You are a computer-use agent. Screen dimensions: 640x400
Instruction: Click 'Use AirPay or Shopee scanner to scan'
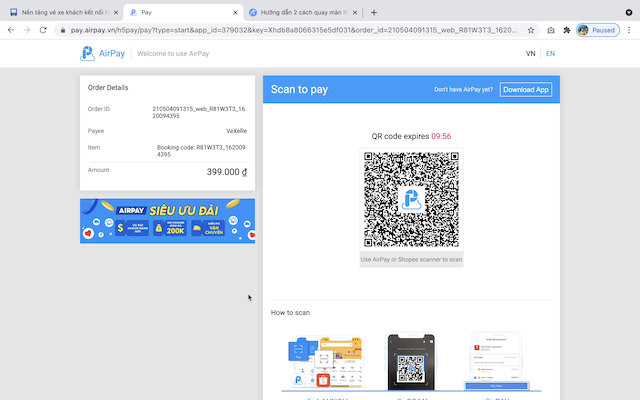pos(411,260)
